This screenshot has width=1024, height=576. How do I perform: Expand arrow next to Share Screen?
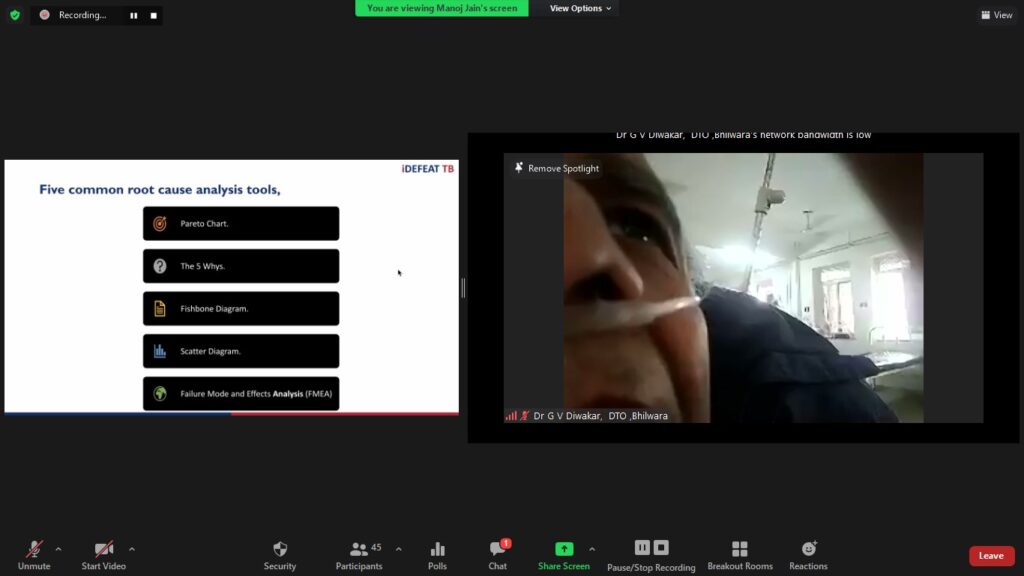pyautogui.click(x=592, y=548)
